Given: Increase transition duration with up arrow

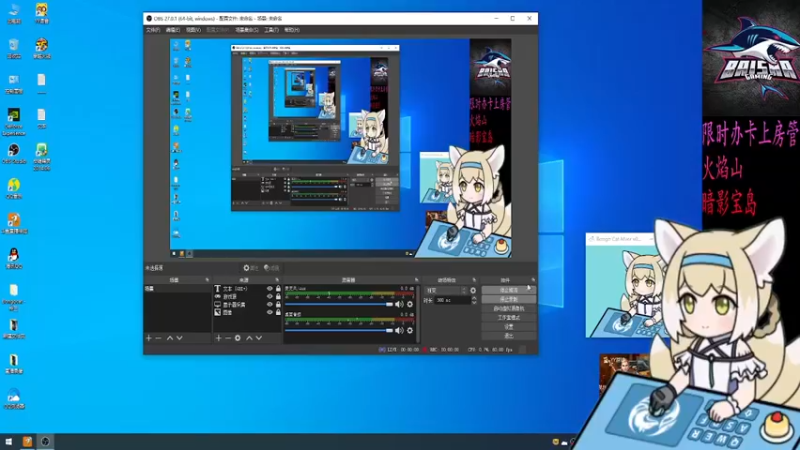Looking at the screenshot, I should click(x=474, y=298).
